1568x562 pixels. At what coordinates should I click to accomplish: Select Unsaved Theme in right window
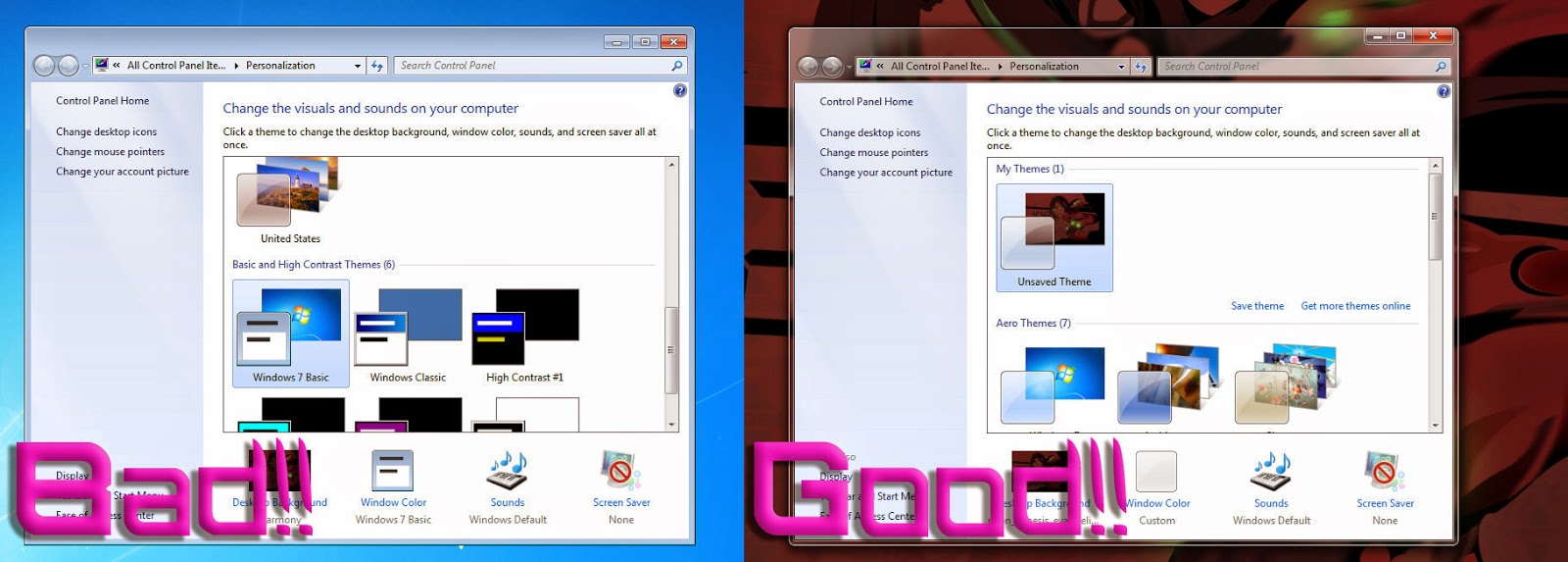1054,237
